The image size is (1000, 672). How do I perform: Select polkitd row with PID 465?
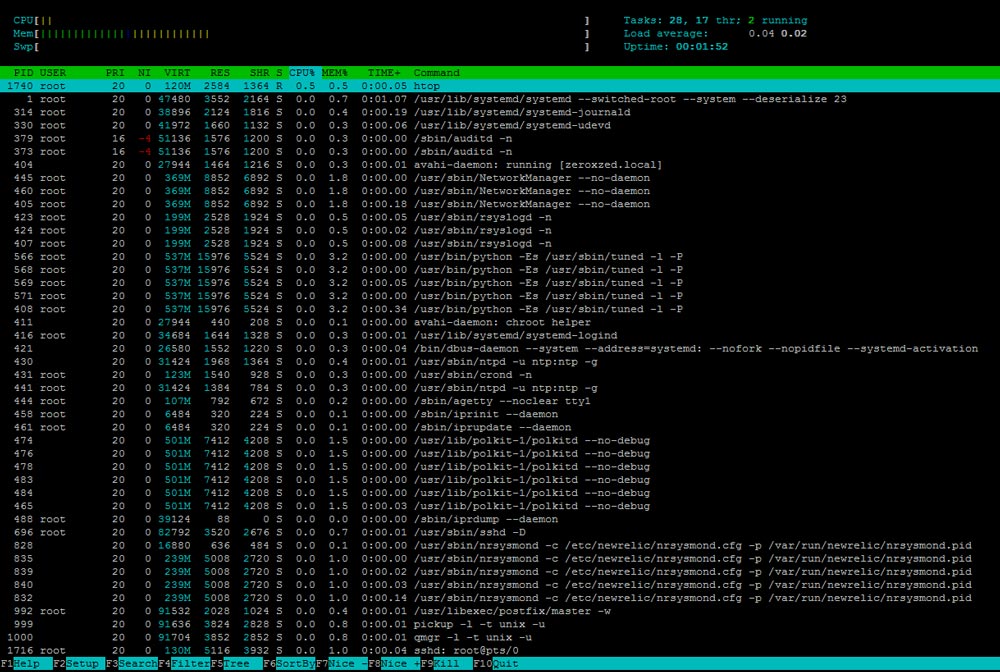click(x=500, y=506)
